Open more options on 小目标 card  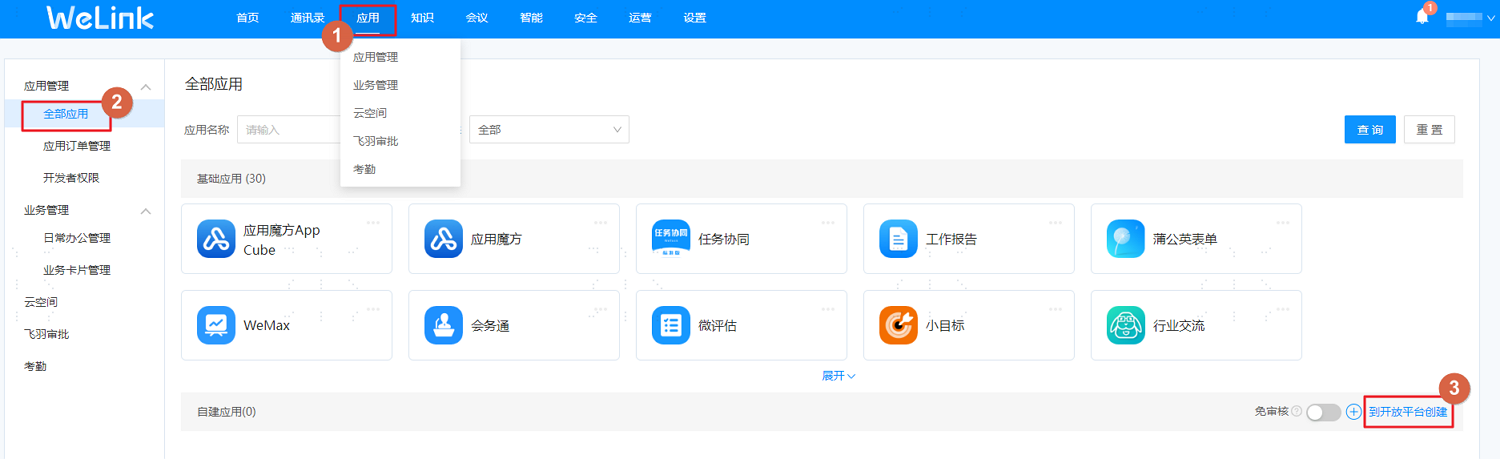[x=1055, y=308]
